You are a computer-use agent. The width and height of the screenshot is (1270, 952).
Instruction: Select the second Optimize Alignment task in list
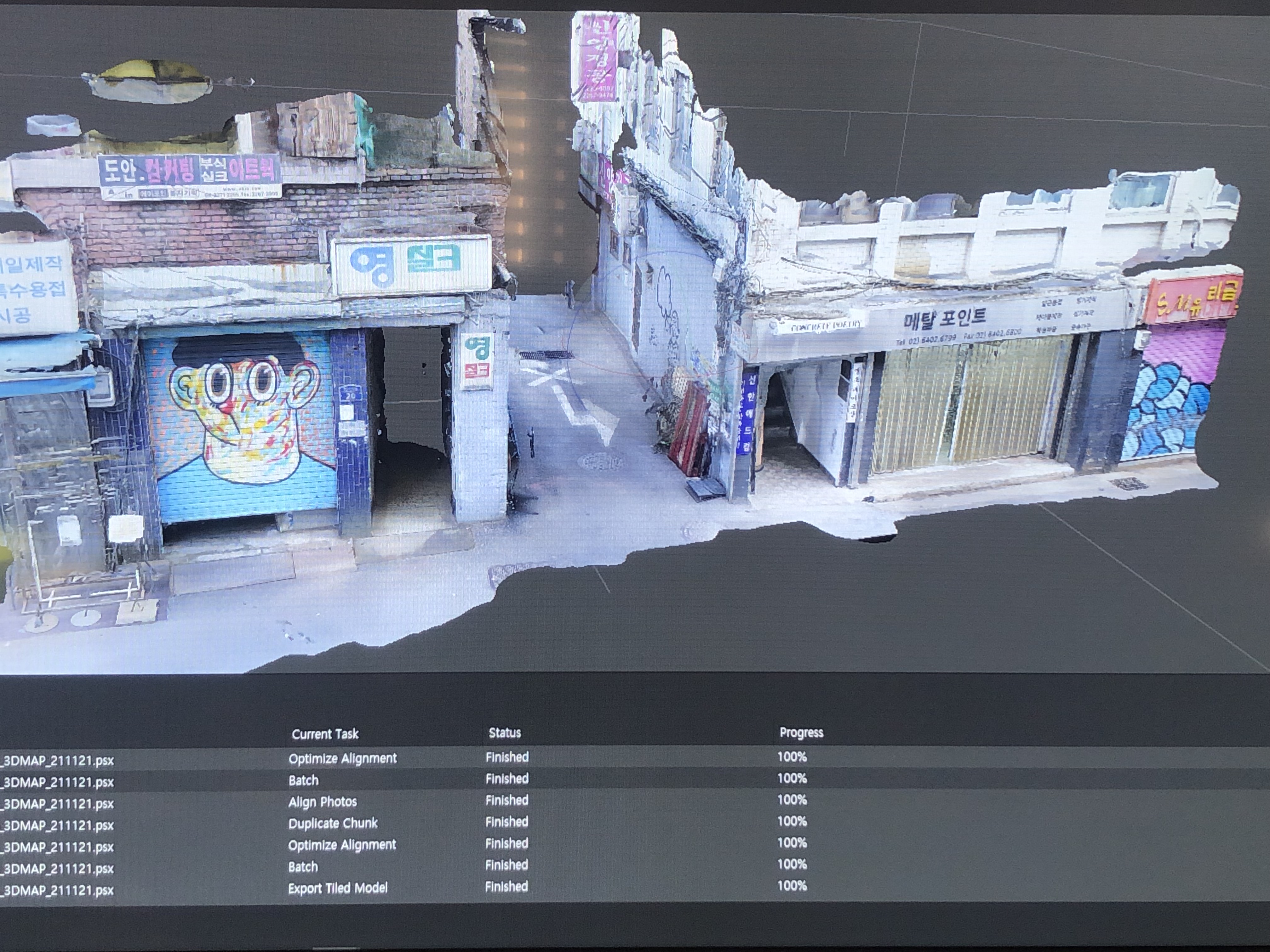coord(342,845)
